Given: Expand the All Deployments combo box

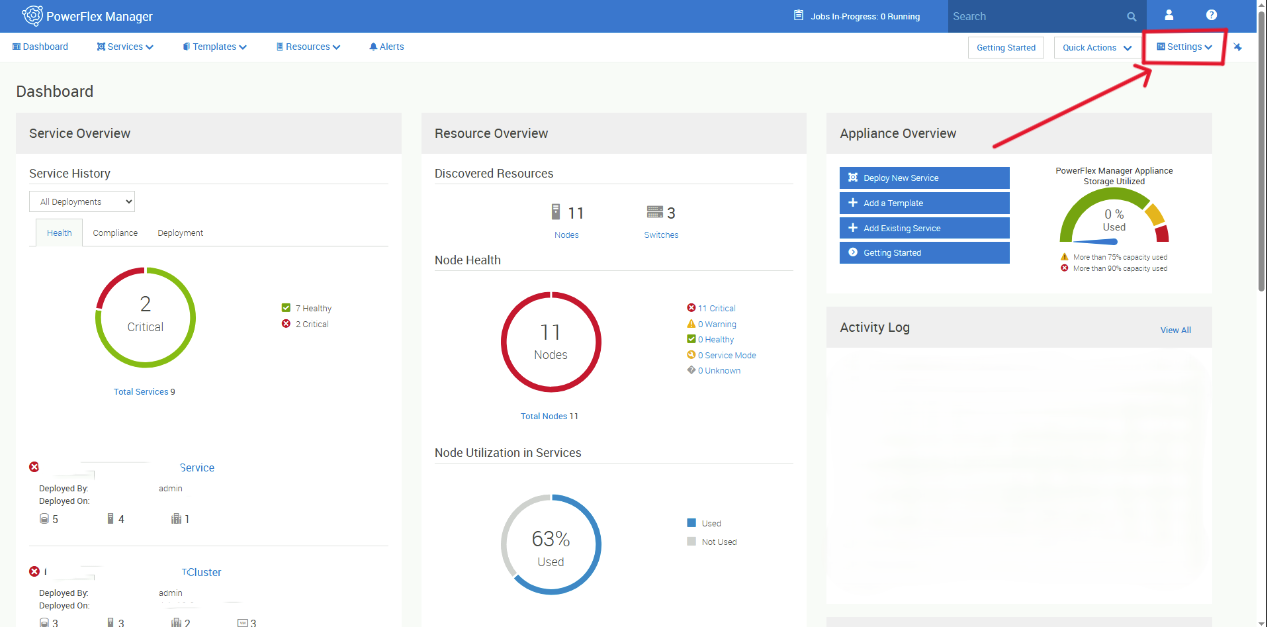Looking at the screenshot, I should (x=82, y=202).
